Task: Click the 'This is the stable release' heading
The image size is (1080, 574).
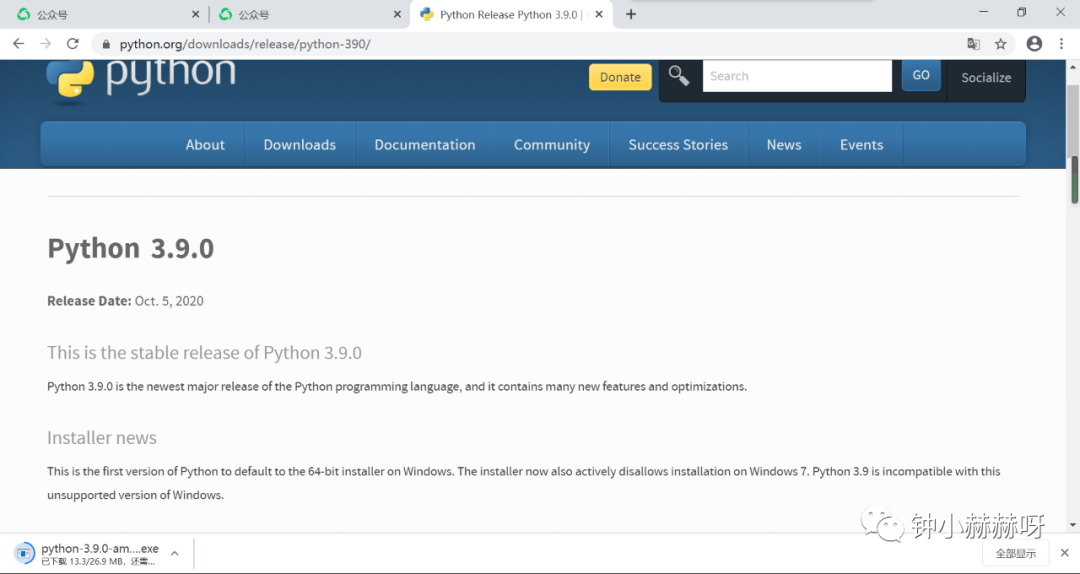Action: click(x=204, y=353)
